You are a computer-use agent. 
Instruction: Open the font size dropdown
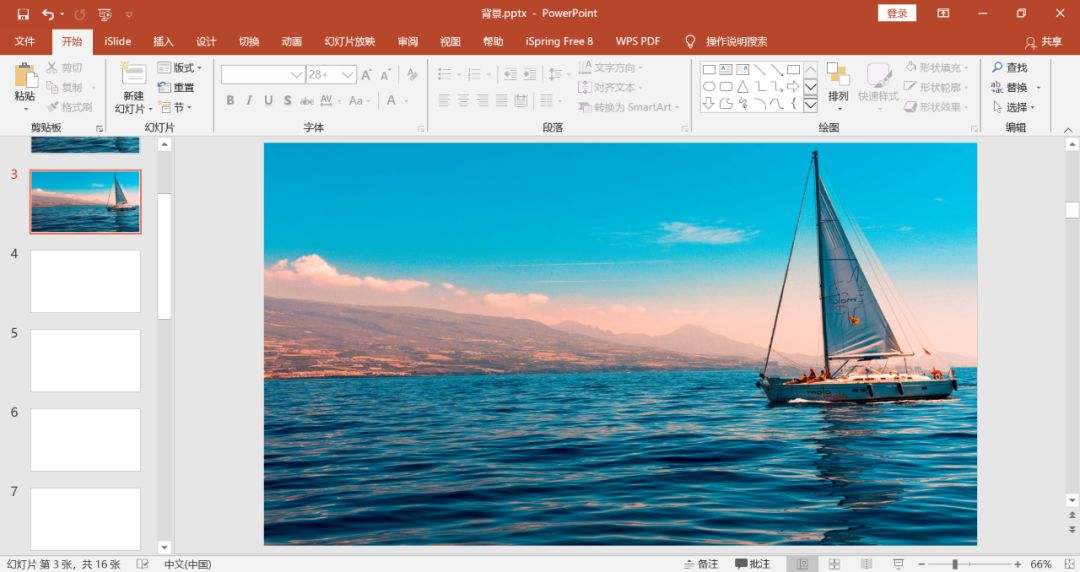click(x=348, y=75)
